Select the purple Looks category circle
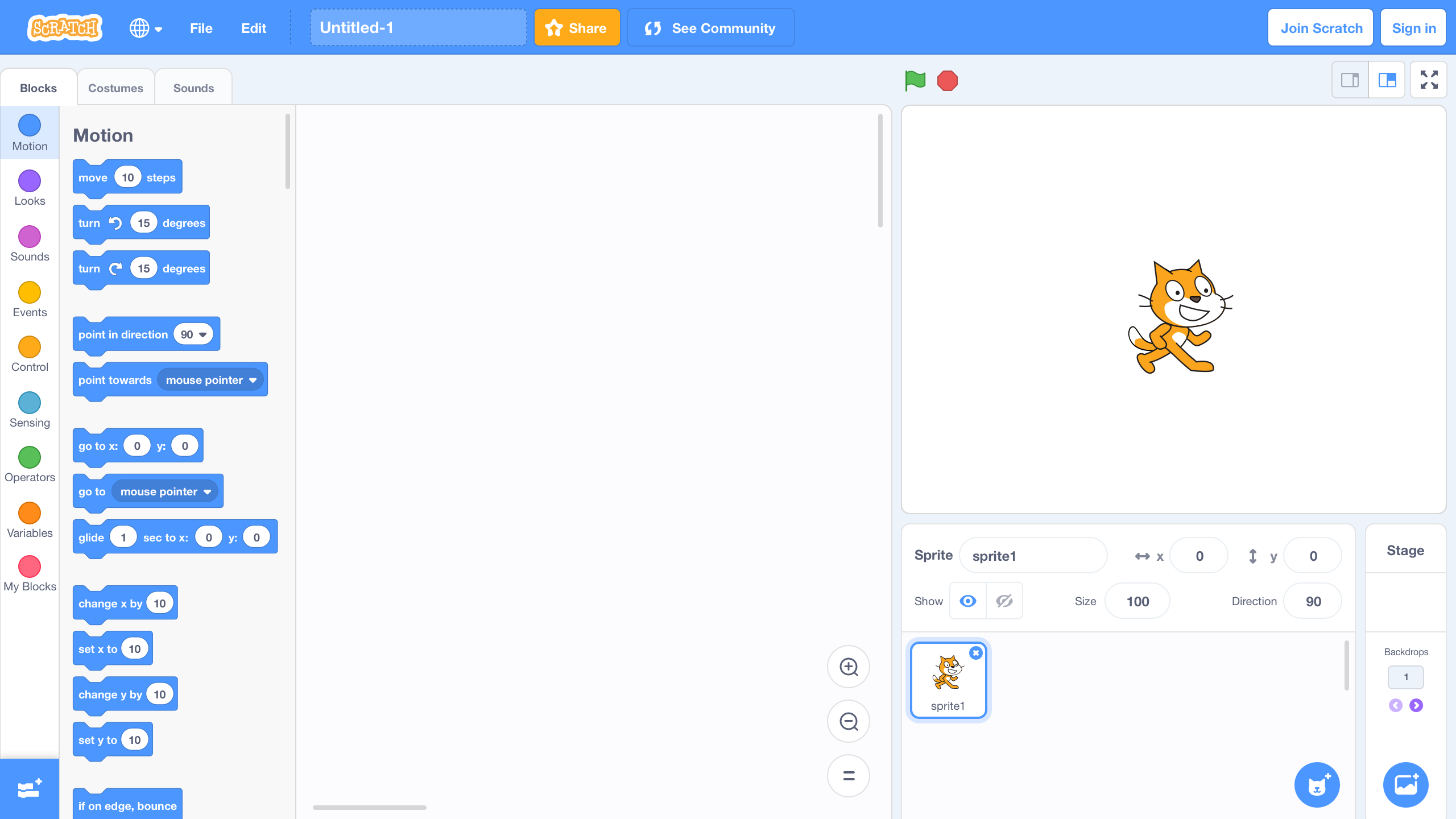 tap(30, 181)
